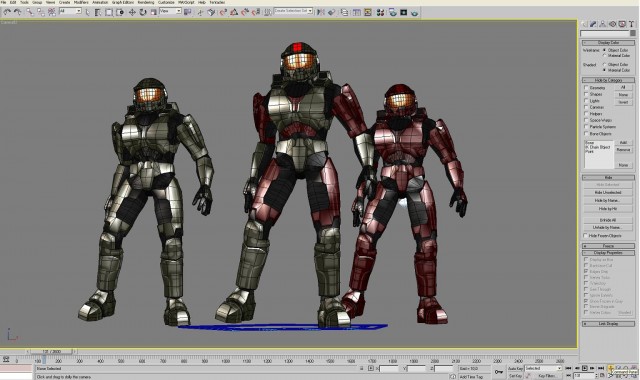Collapse the Hide by Category rollout
Image resolution: width=640 pixels, height=380 pixels.
pyautogui.click(x=608, y=80)
